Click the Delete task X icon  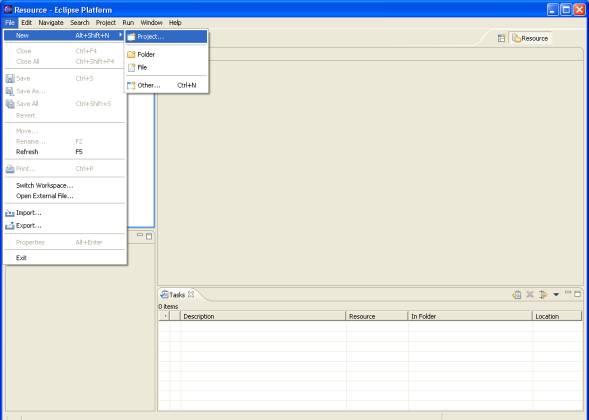(x=530, y=295)
